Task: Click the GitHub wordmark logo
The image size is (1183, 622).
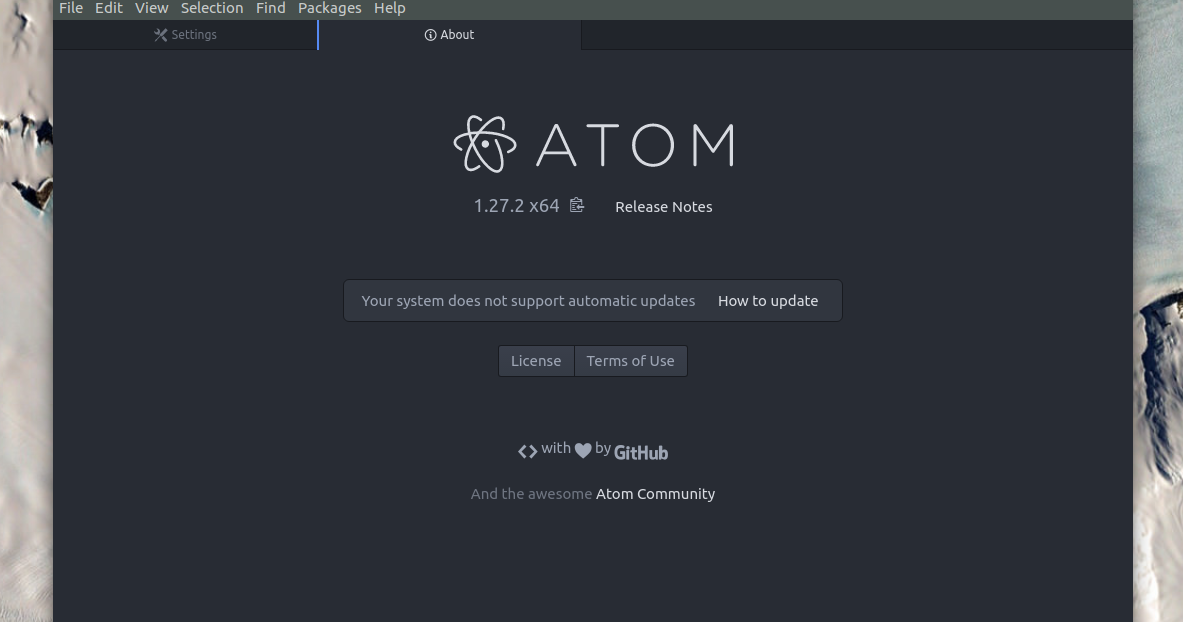Action: tap(640, 452)
